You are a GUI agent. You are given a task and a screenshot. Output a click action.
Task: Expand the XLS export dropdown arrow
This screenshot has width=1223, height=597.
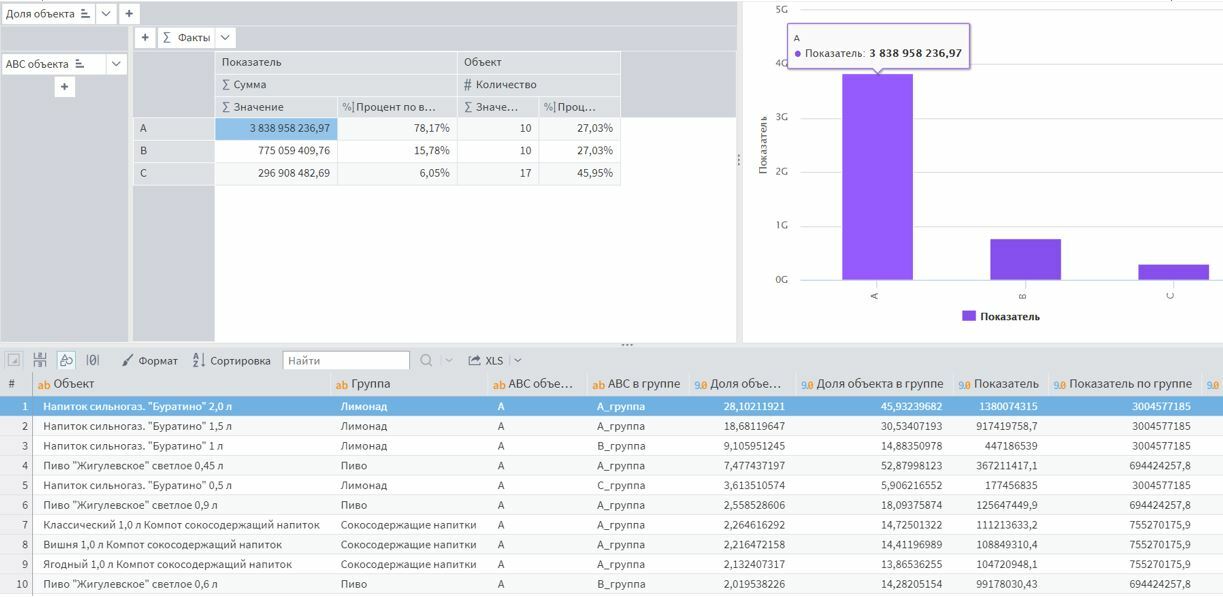click(517, 360)
